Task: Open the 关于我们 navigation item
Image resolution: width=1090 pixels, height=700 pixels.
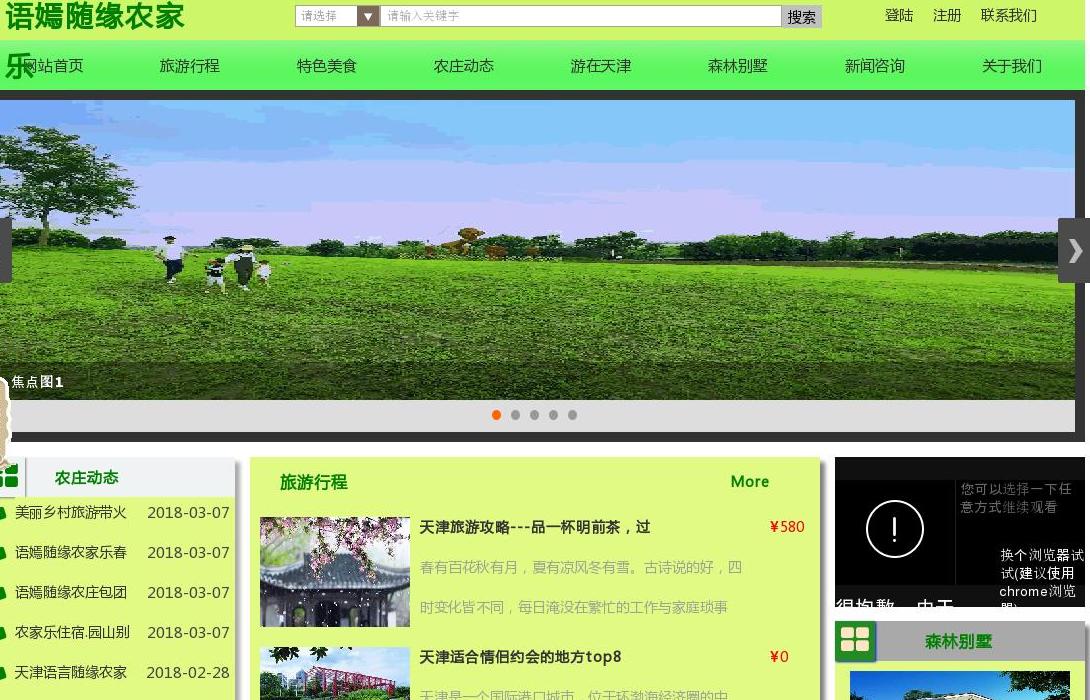Action: tap(1011, 66)
